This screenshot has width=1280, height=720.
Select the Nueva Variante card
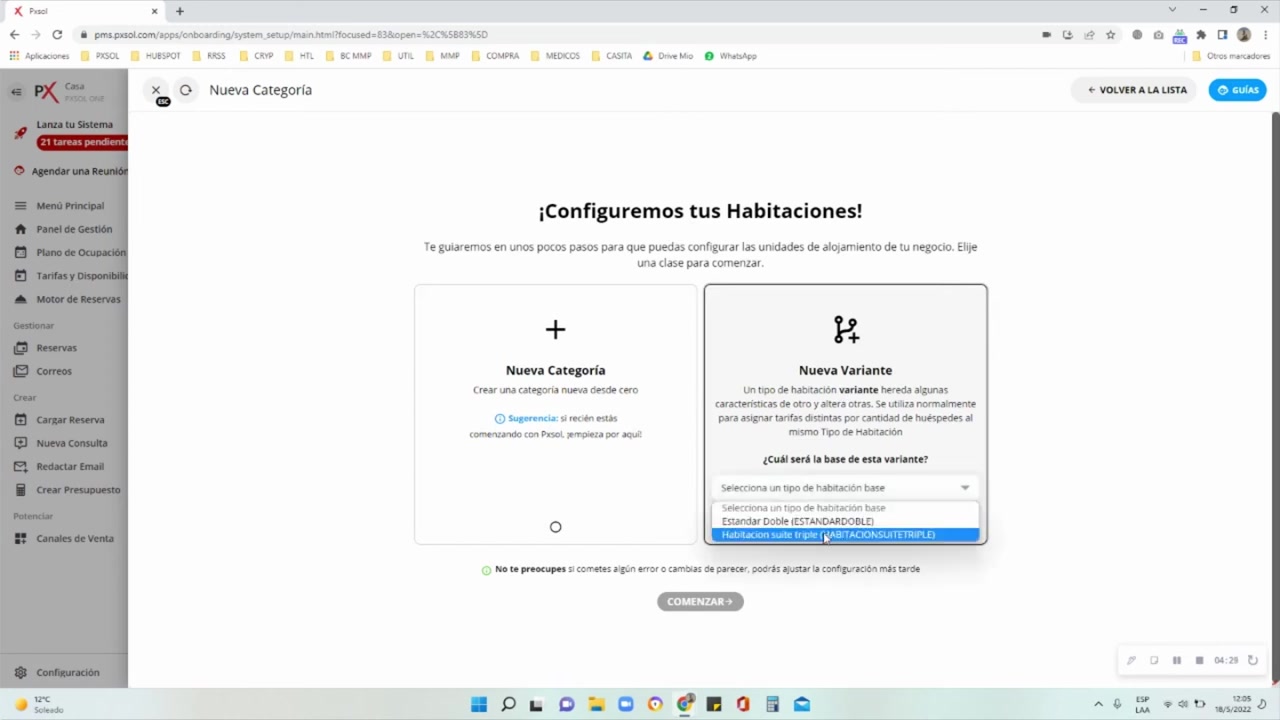(845, 370)
